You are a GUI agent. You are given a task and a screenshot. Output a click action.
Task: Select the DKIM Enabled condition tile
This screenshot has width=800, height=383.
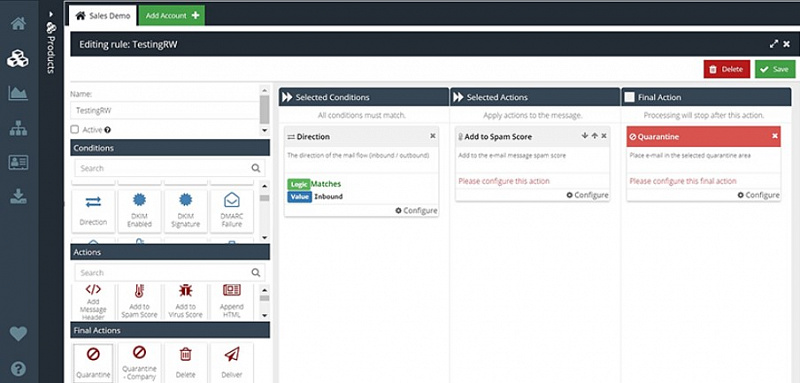click(x=139, y=211)
